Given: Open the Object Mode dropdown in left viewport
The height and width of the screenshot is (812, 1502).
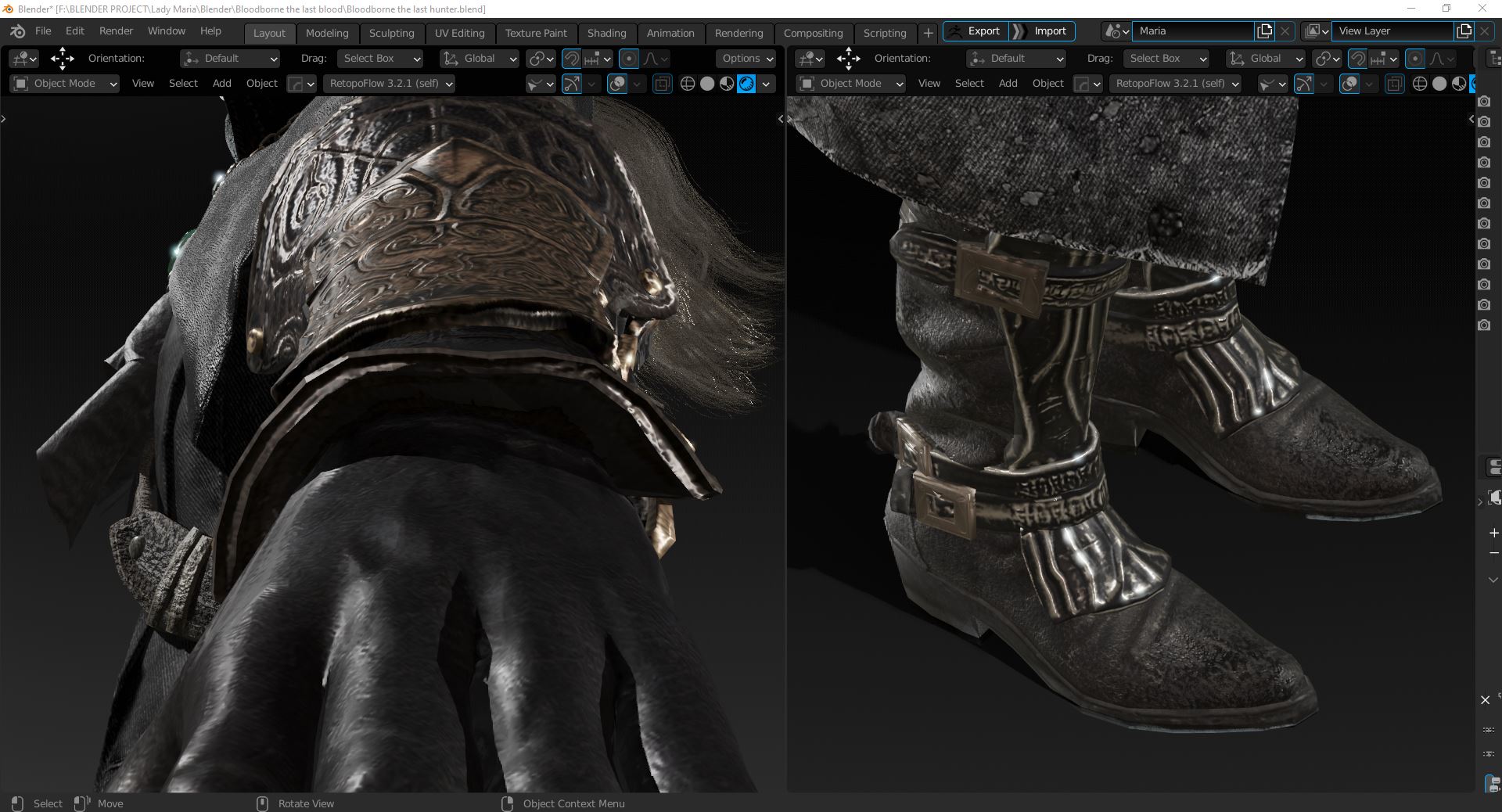Looking at the screenshot, I should point(66,84).
